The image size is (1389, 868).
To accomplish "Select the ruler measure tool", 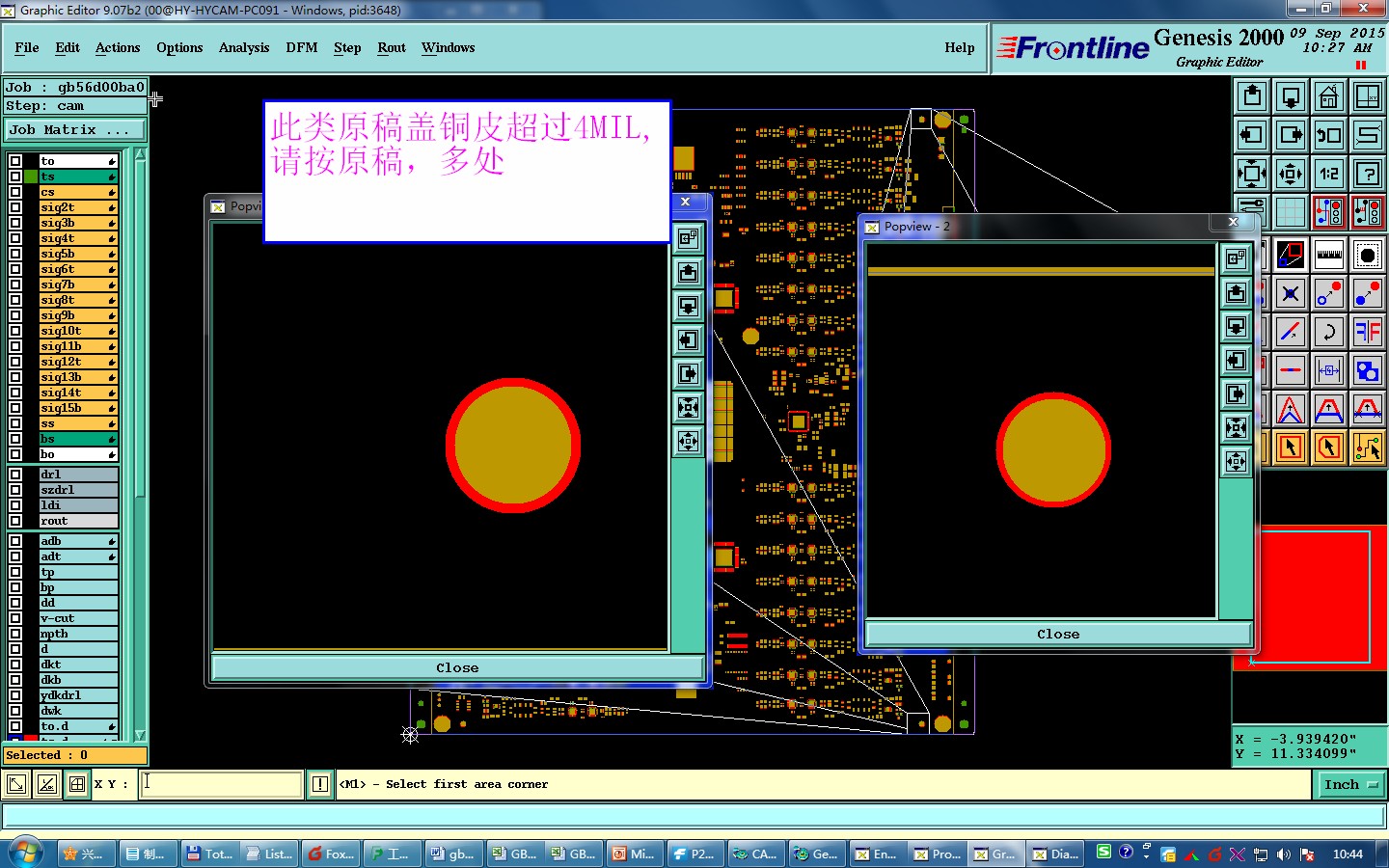I will point(1329,255).
